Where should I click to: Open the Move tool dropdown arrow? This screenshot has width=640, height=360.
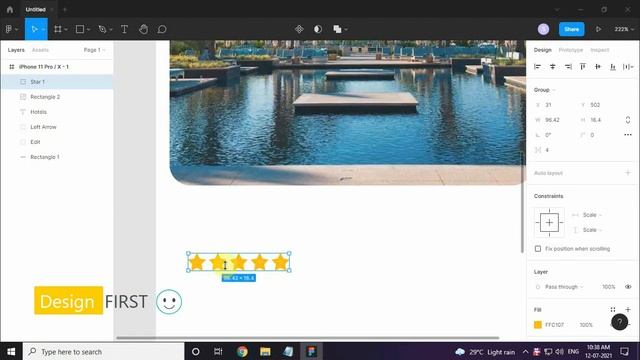43,29
